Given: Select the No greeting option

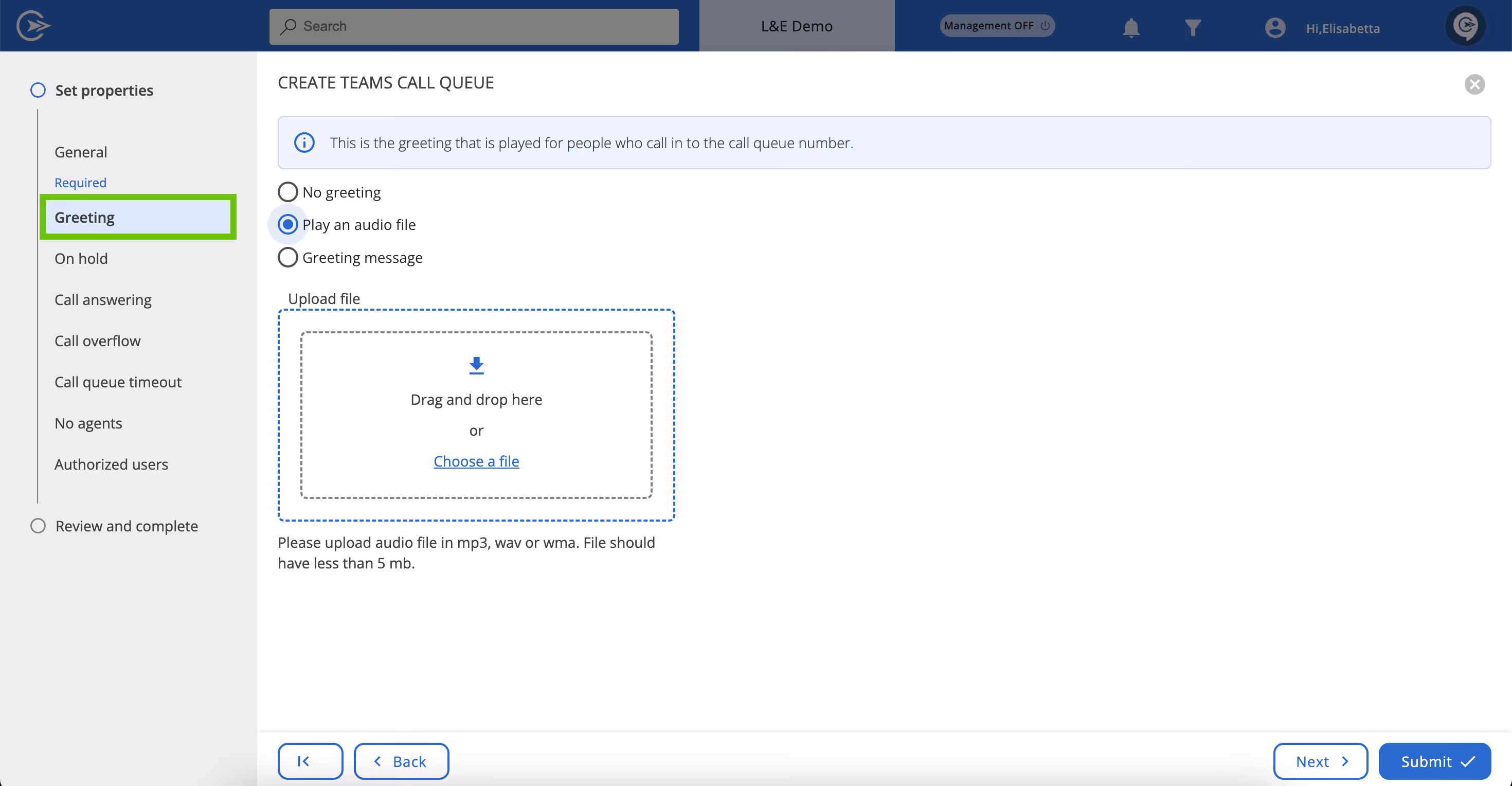Looking at the screenshot, I should (287, 191).
